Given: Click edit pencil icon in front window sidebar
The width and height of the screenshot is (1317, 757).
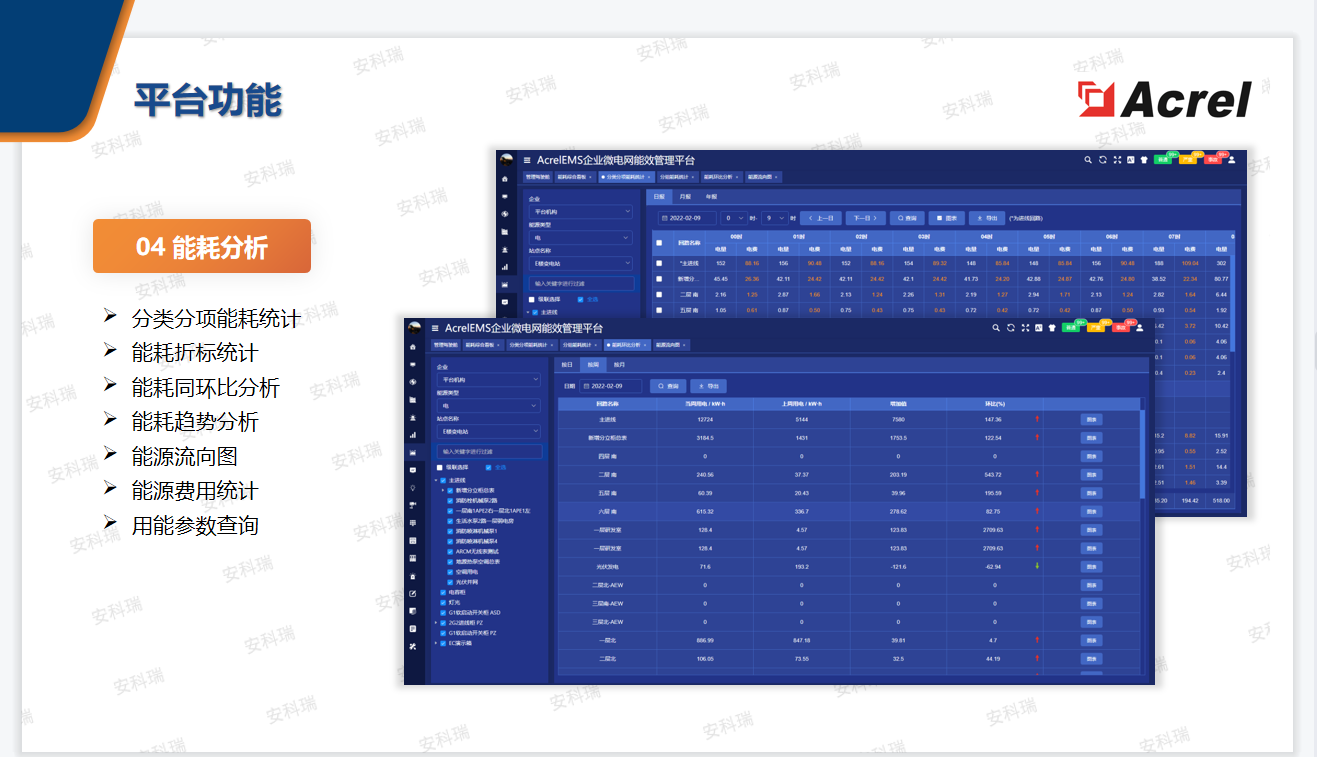Looking at the screenshot, I should 413,593.
